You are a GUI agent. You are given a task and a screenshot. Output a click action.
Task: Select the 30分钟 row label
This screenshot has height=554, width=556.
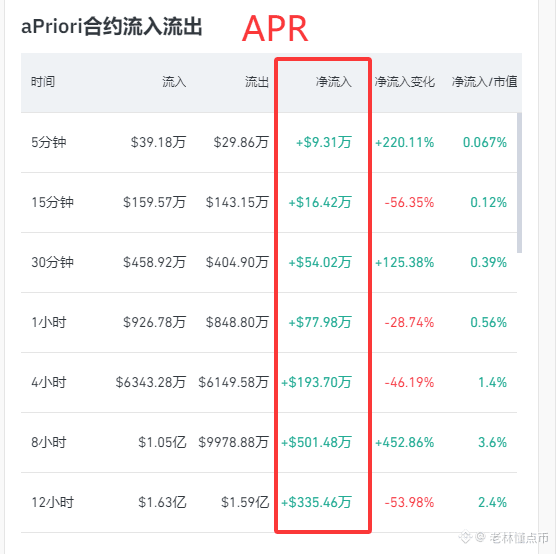[x=52, y=262]
